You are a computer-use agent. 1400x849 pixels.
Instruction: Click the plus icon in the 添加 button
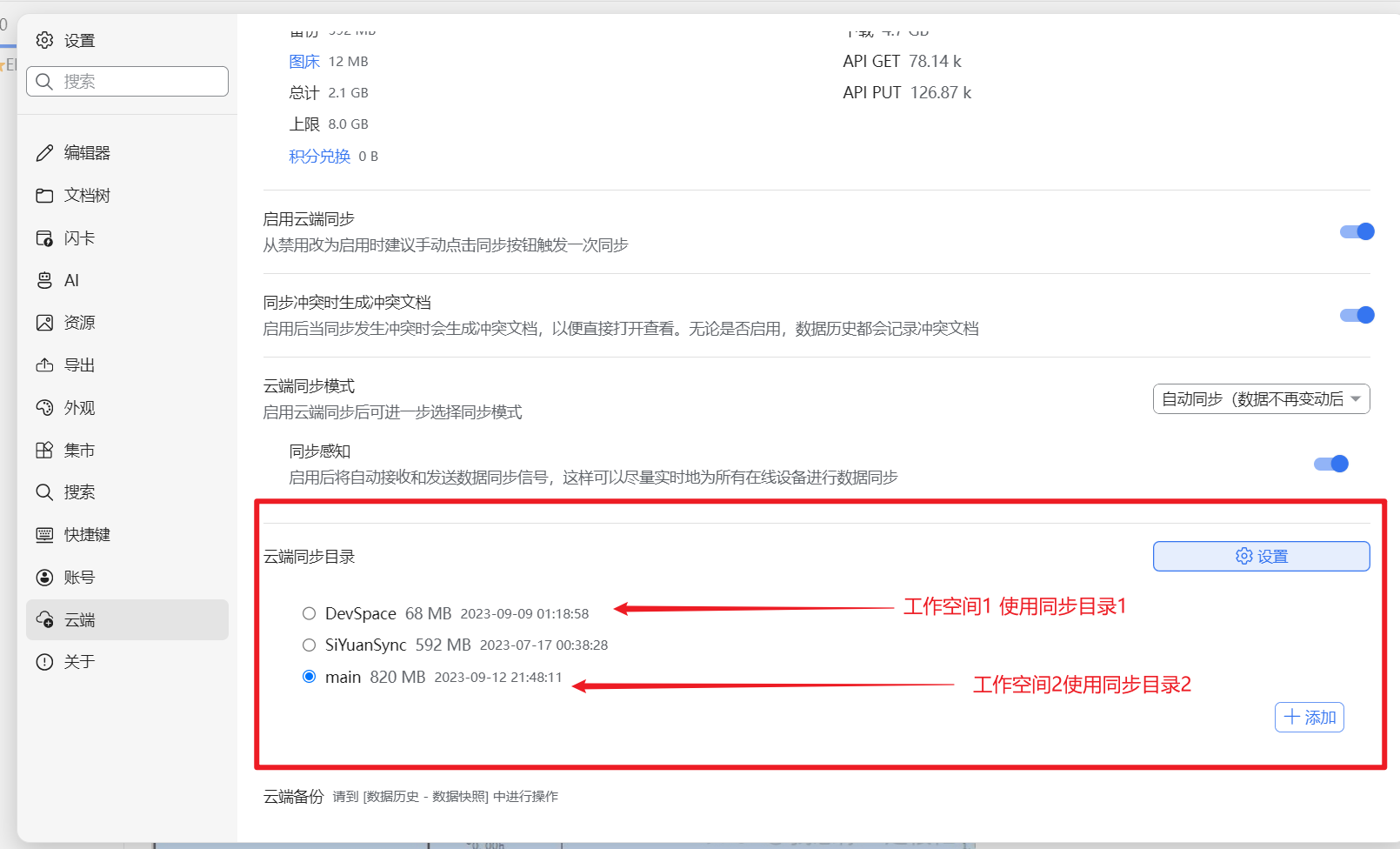1292,718
